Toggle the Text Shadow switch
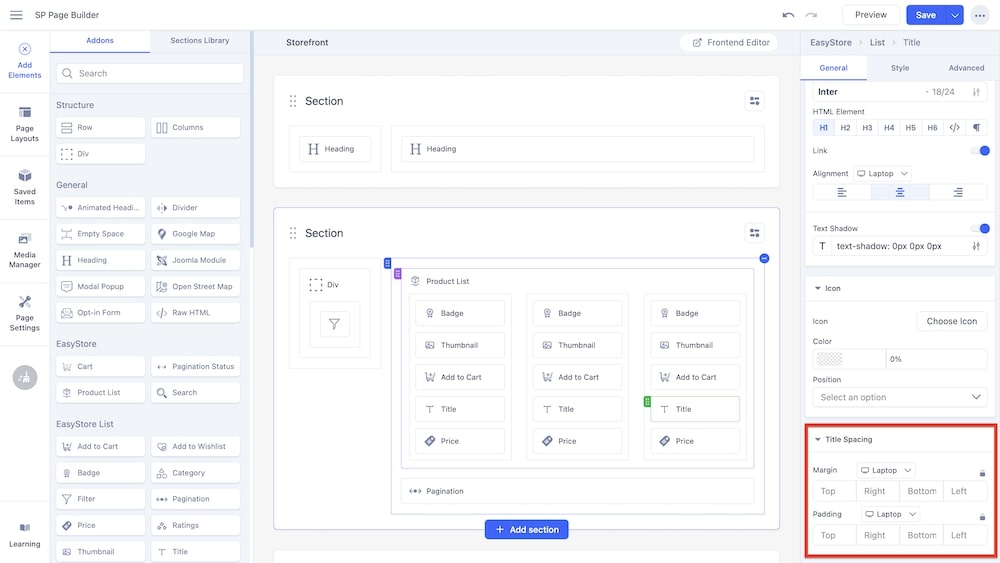This screenshot has width=1000, height=563. pyautogui.click(x=980, y=228)
